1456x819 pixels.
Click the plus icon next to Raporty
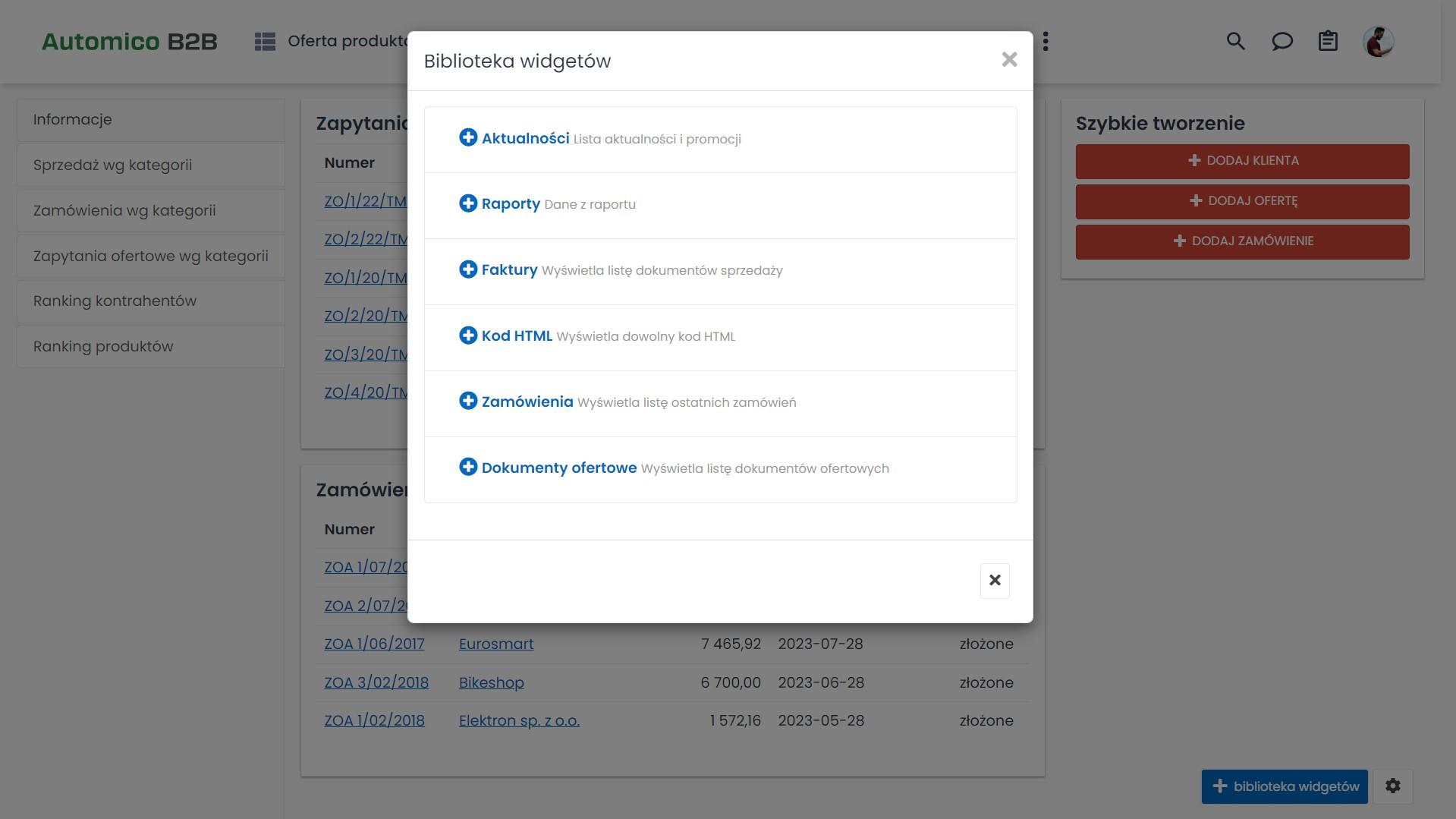(468, 203)
